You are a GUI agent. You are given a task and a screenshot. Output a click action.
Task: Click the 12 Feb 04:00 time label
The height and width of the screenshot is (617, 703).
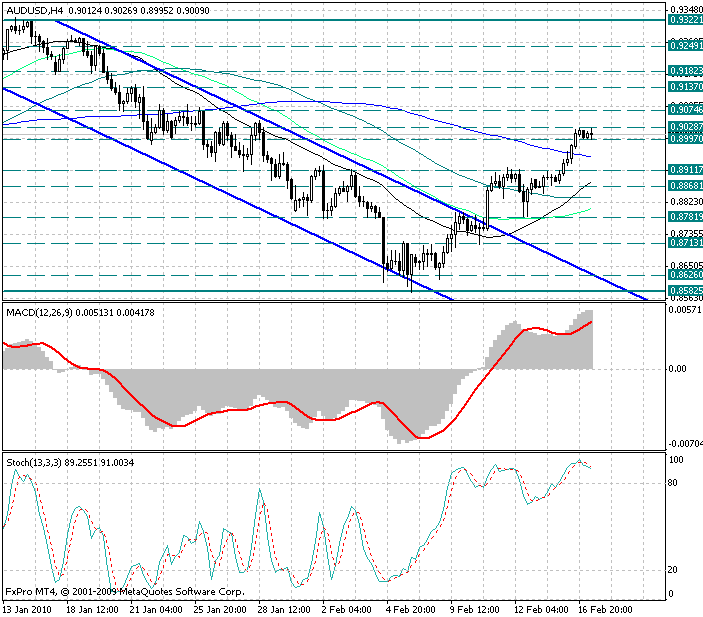pyautogui.click(x=541, y=610)
